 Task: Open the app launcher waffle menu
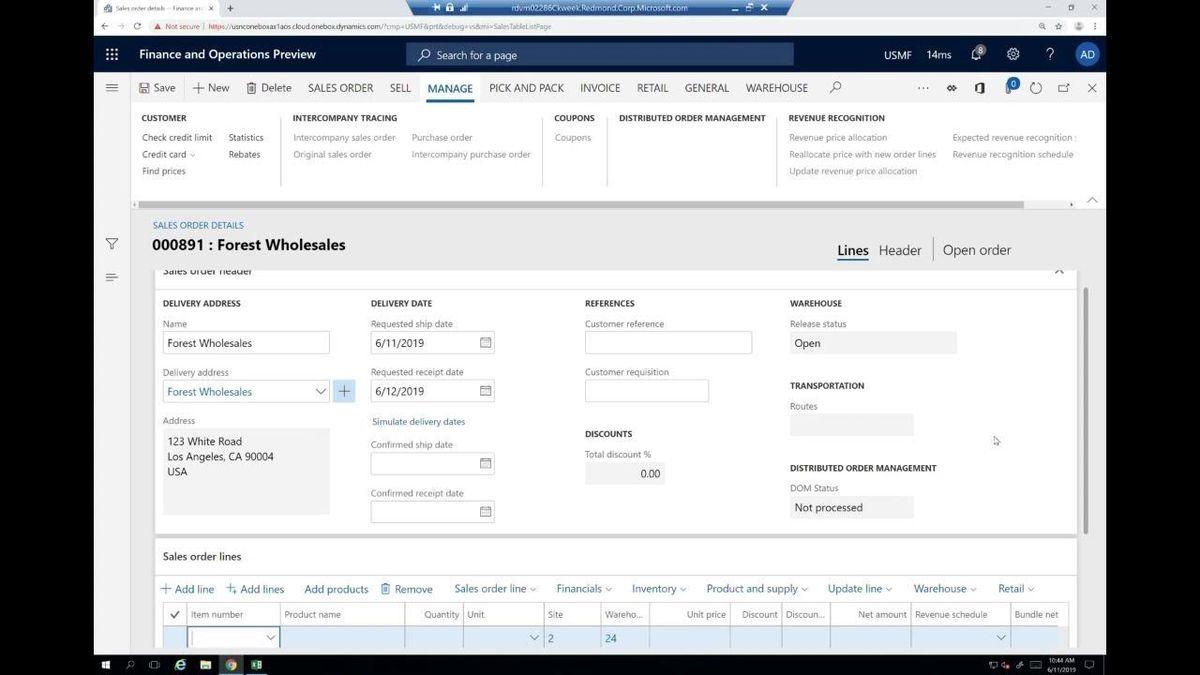pyautogui.click(x=112, y=55)
